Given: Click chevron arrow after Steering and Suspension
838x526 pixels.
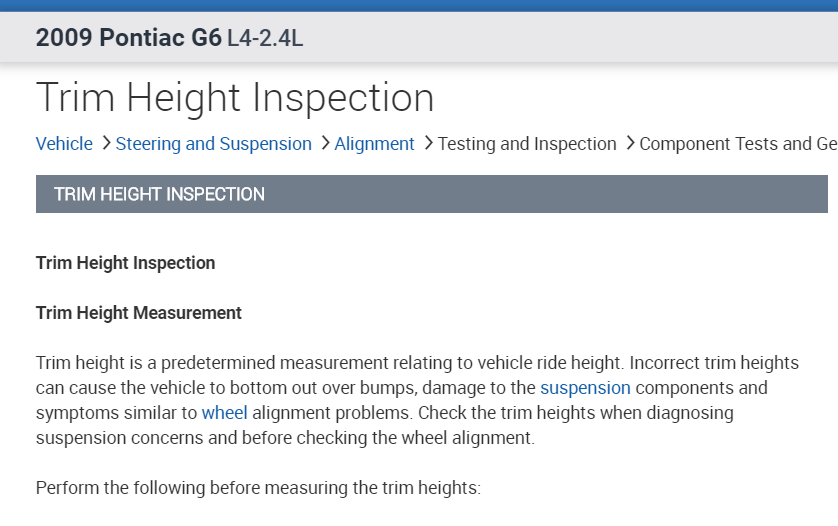Looking at the screenshot, I should point(324,143).
